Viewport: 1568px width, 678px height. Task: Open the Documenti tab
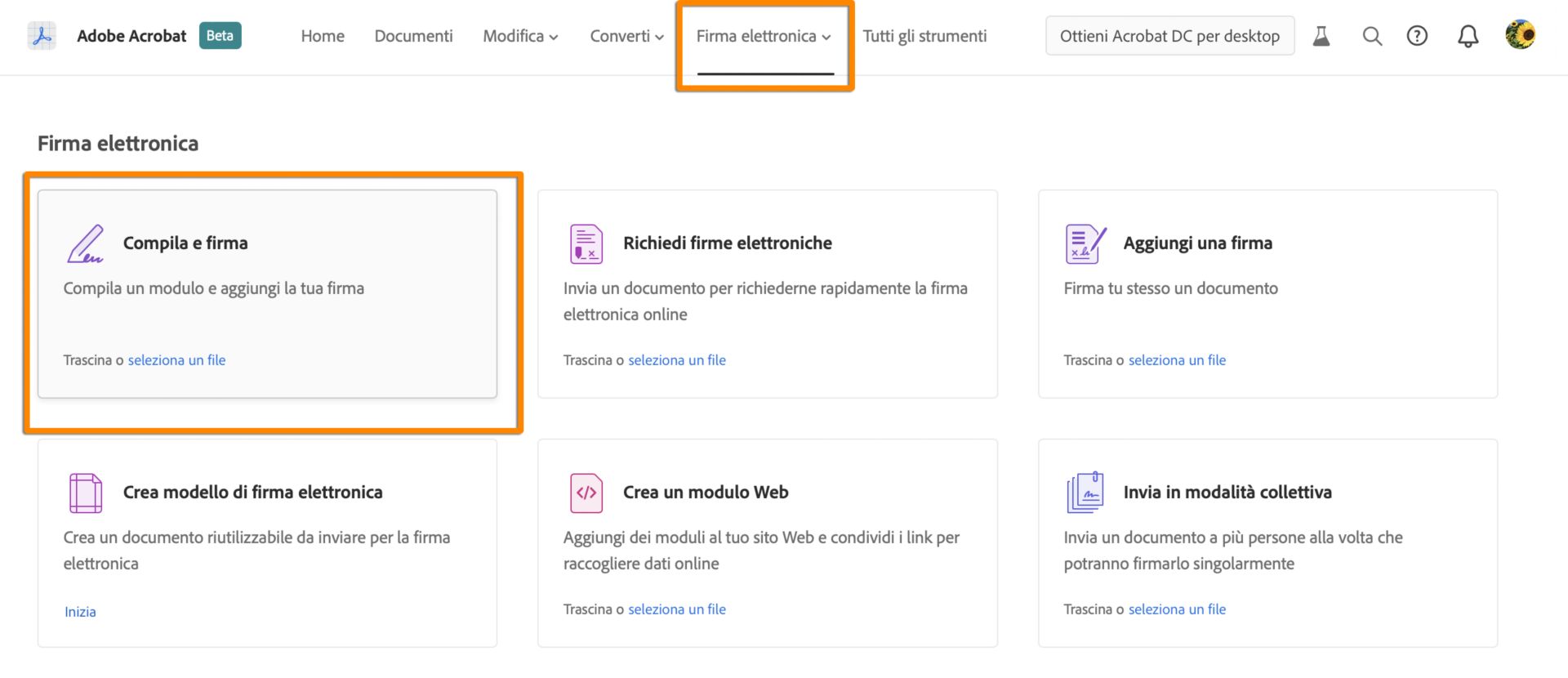413,36
